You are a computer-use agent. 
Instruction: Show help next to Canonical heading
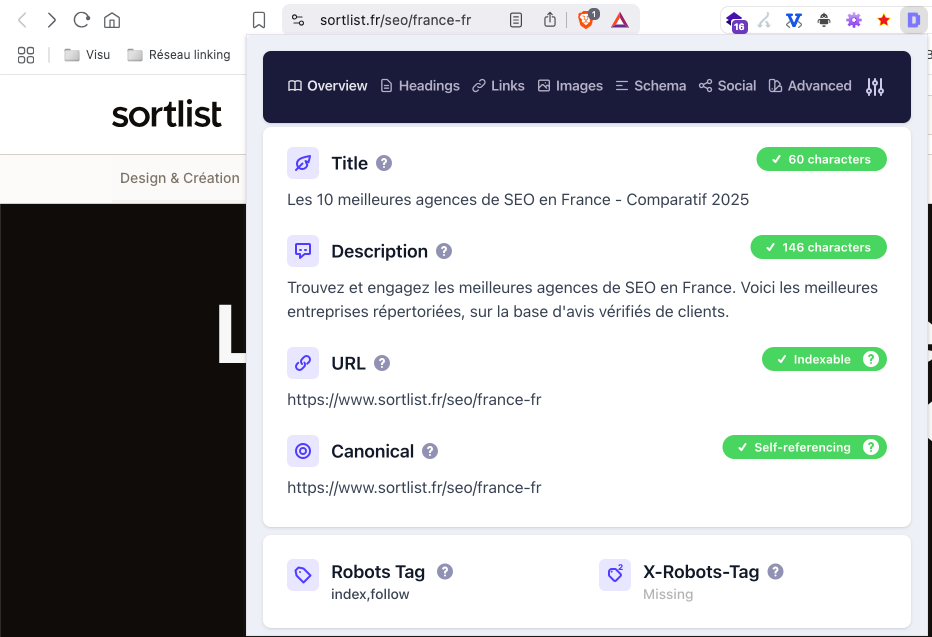pos(430,451)
